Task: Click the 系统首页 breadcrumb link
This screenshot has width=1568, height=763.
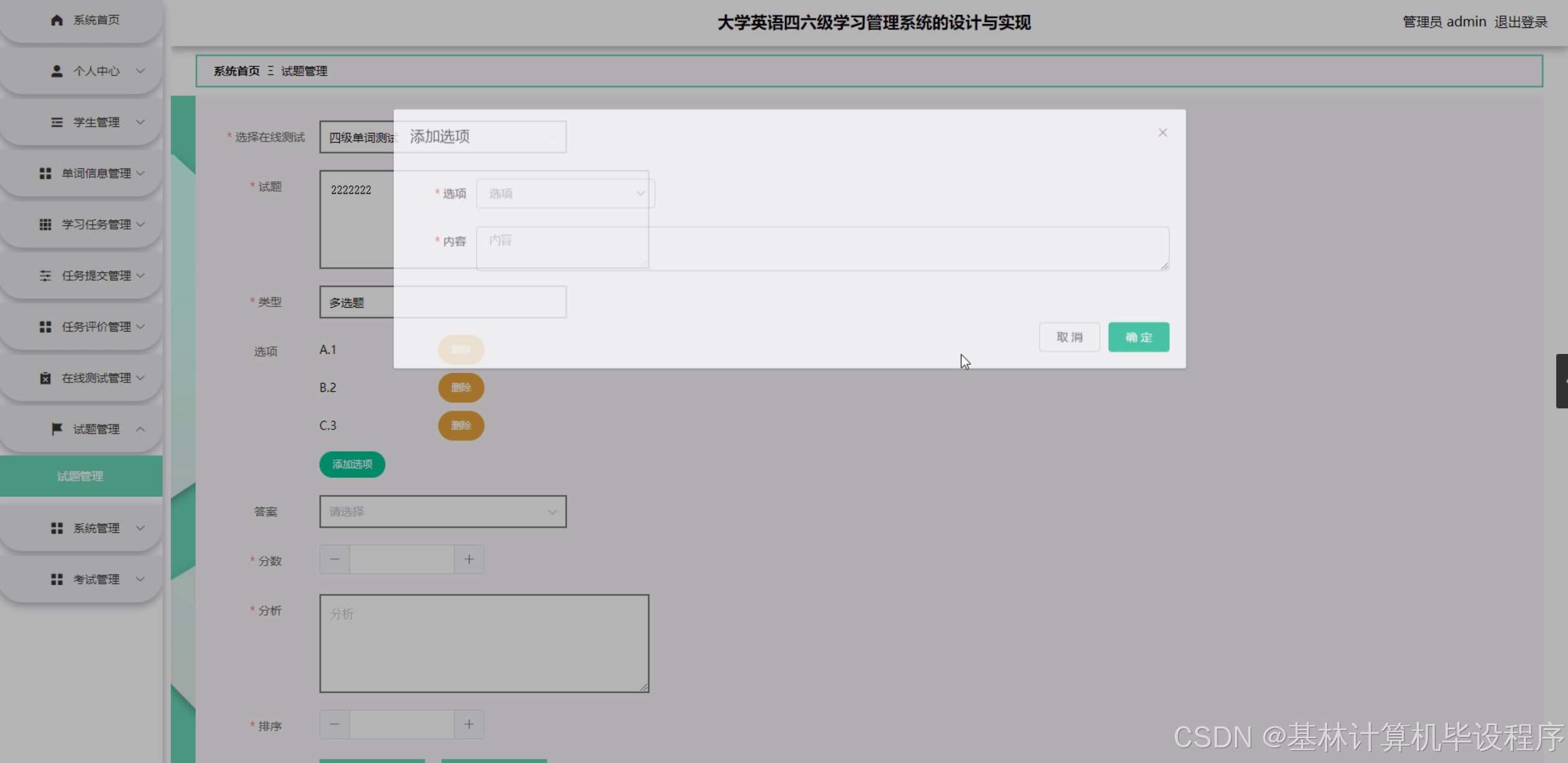Action: 236,71
